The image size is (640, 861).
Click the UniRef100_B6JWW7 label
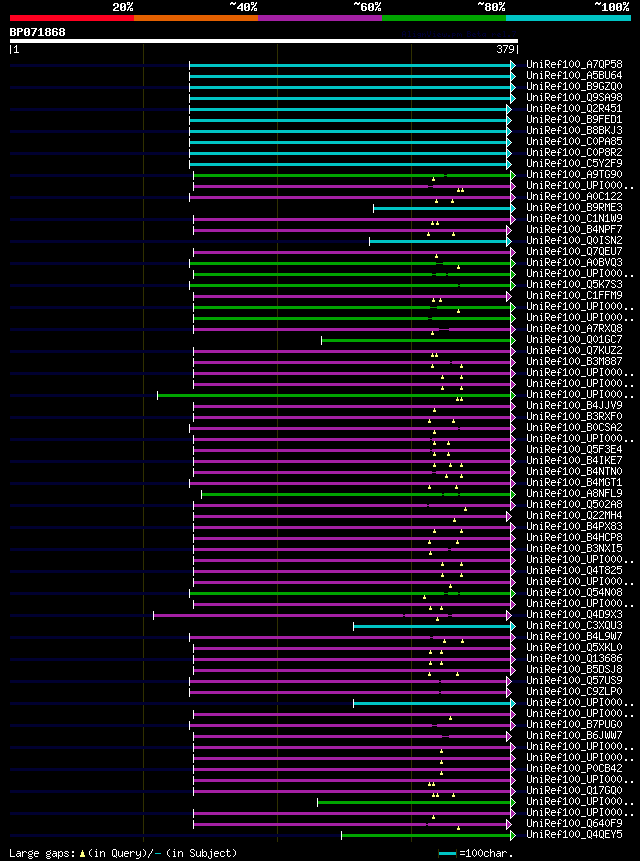click(x=574, y=735)
